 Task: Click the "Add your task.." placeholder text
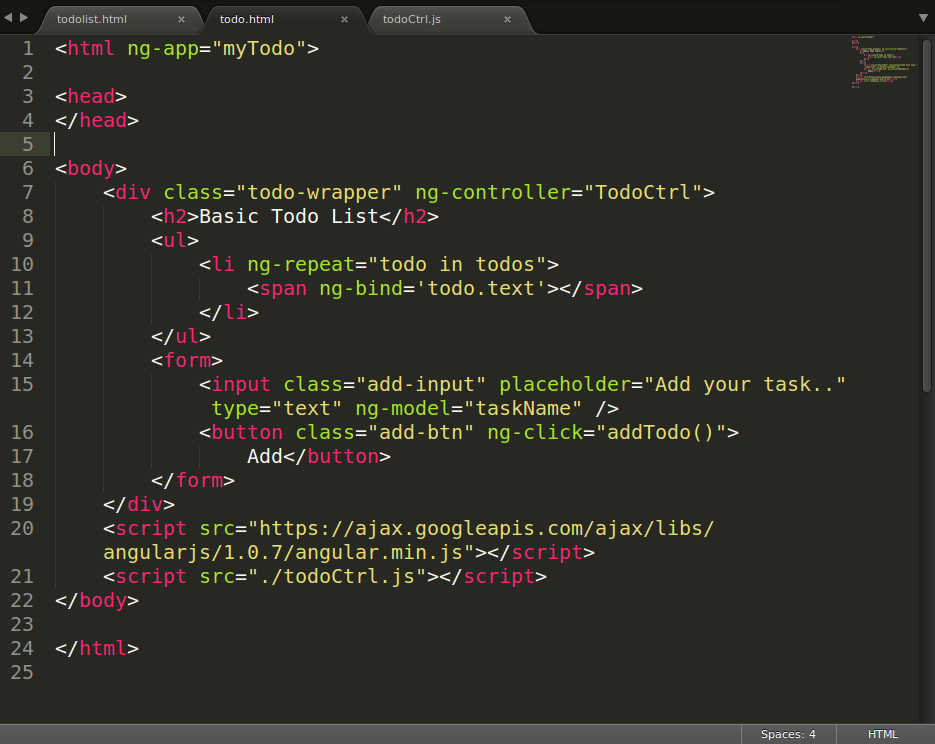click(745, 385)
